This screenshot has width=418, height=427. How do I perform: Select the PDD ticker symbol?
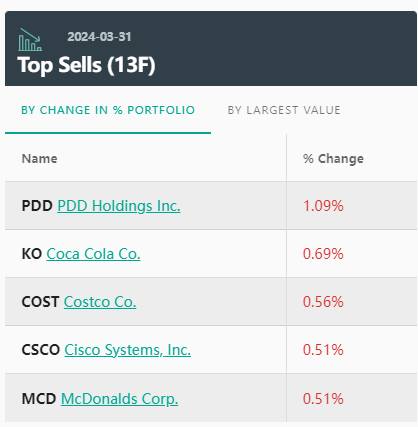click(x=37, y=206)
